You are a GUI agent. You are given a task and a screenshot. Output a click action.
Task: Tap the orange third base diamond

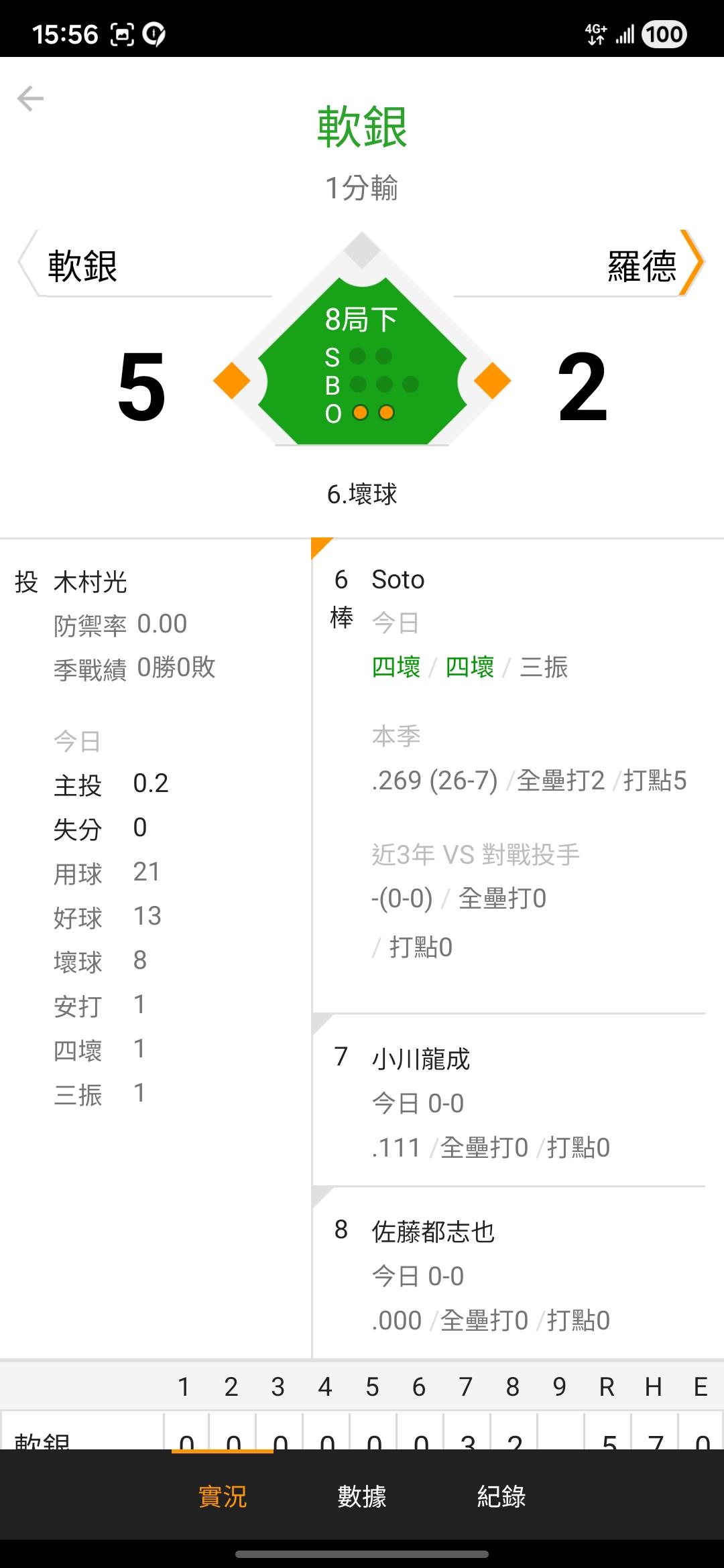(232, 381)
